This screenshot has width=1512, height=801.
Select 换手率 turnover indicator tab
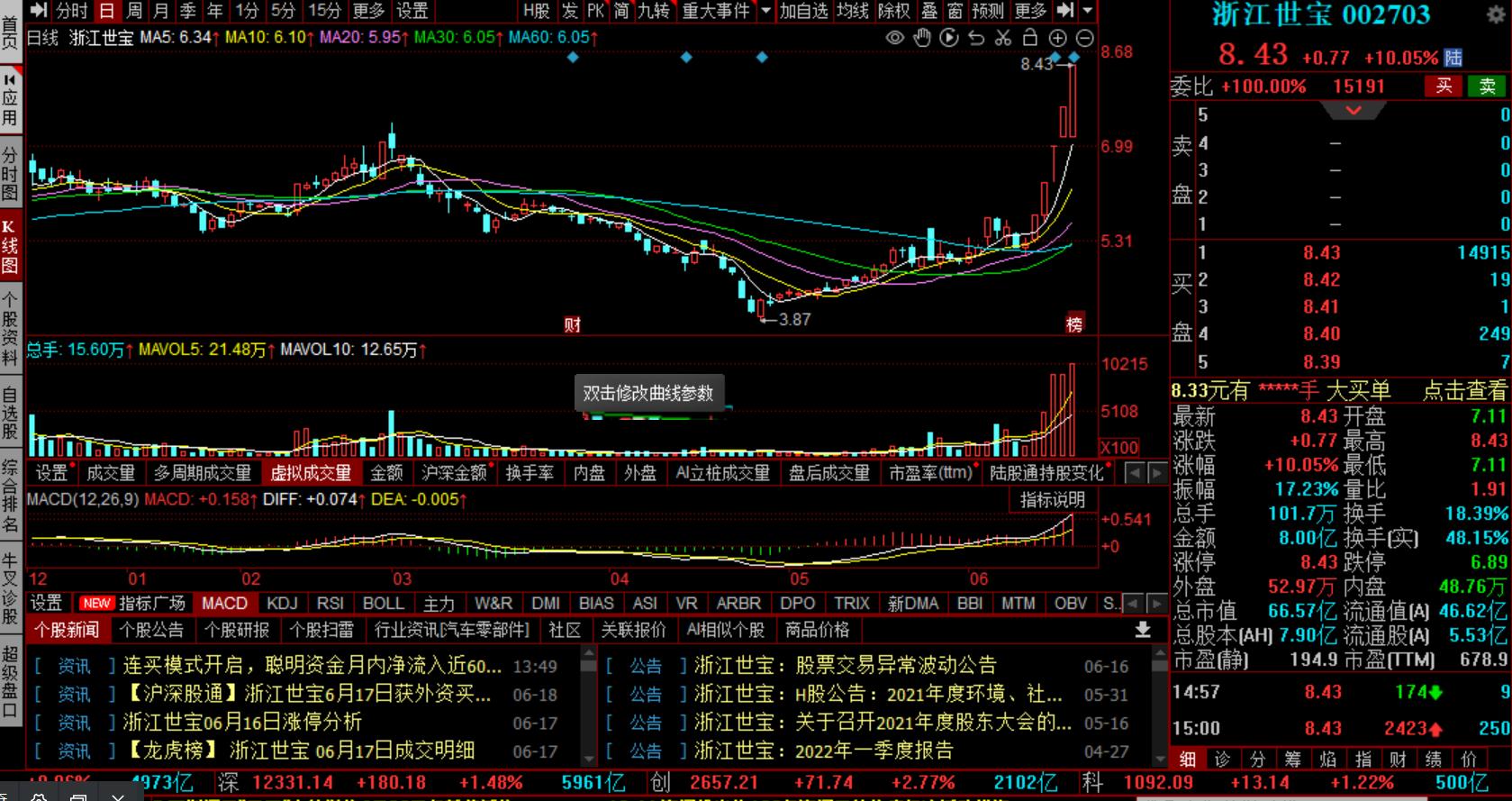pyautogui.click(x=530, y=473)
